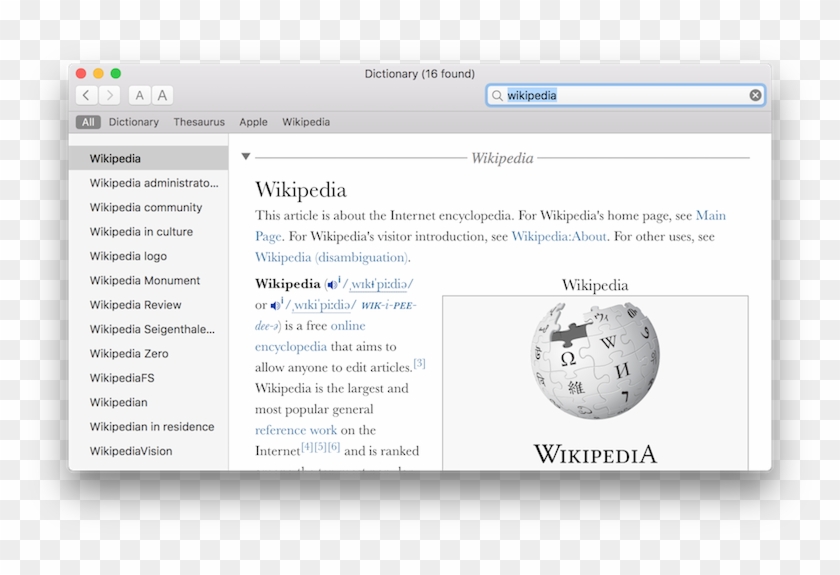
Task: Click citation [6] footnote link
Action: point(334,446)
